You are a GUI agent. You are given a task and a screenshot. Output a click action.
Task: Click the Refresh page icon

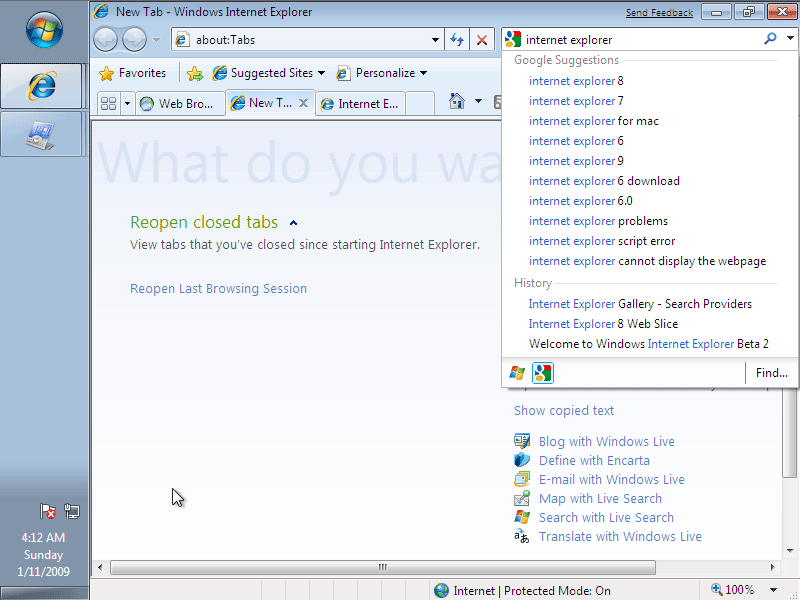(457, 40)
